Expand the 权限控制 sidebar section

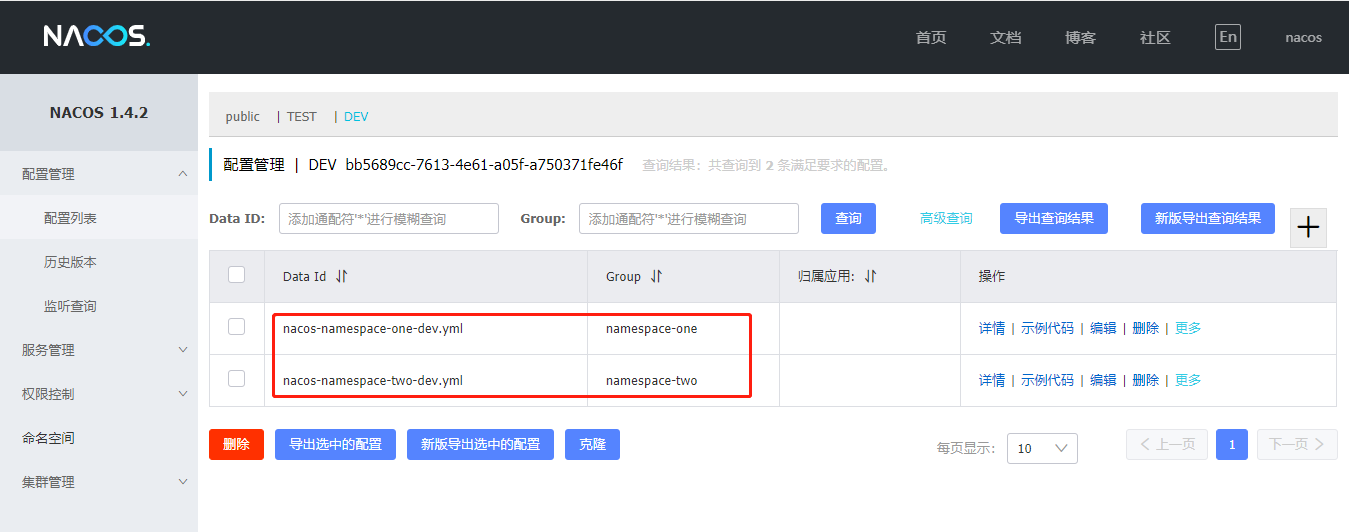pos(99,394)
